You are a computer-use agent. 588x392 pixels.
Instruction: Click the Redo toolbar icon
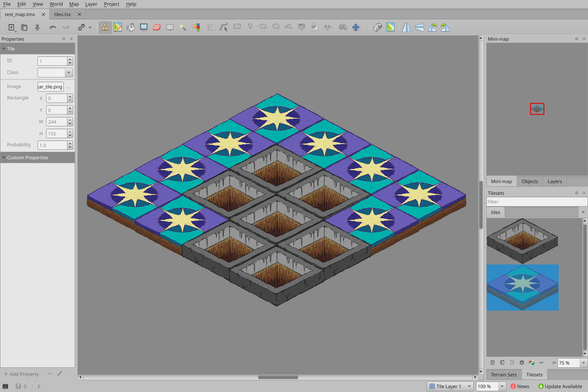(x=66, y=27)
